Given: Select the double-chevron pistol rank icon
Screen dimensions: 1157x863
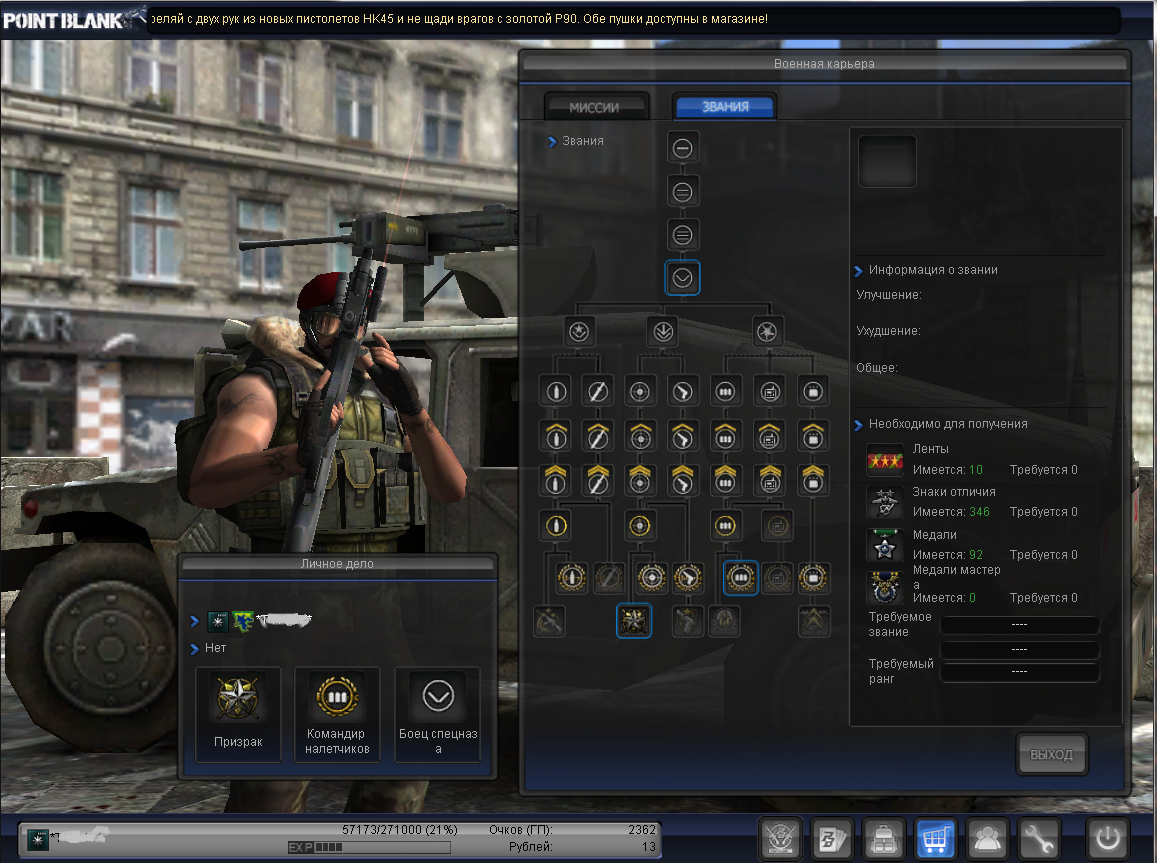Looking at the screenshot, I should pyautogui.click(x=683, y=480).
